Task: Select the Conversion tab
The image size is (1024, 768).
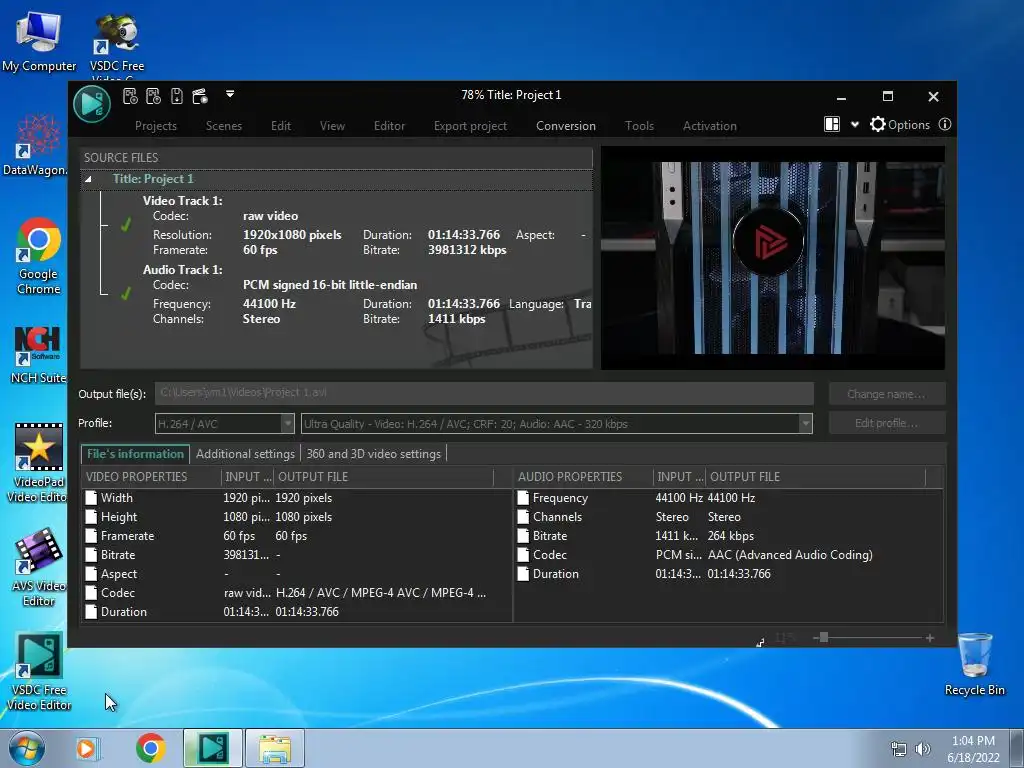Action: point(566,126)
